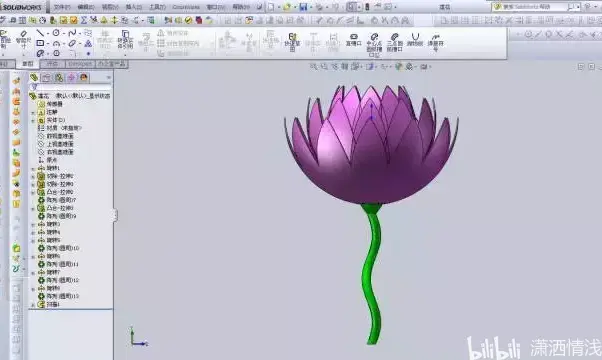The width and height of the screenshot is (602, 360).
Task: Click the blue Sigma toolbar icon
Action: 84,20
